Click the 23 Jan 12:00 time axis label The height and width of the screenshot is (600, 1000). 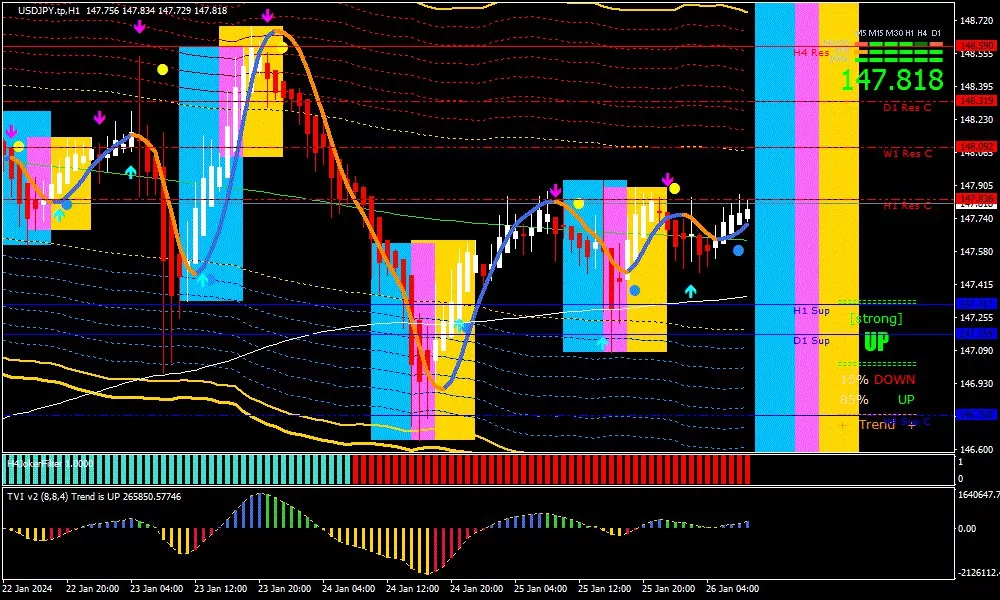coord(221,589)
